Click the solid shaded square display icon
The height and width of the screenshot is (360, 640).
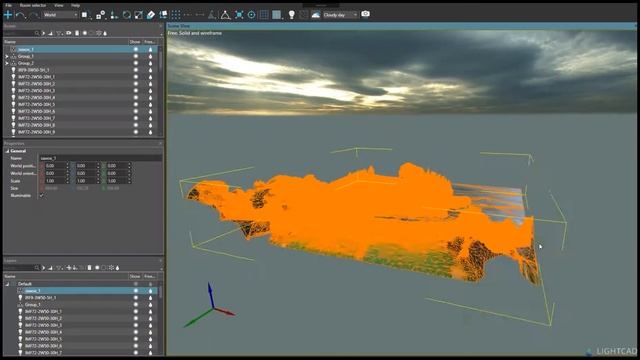(277, 15)
